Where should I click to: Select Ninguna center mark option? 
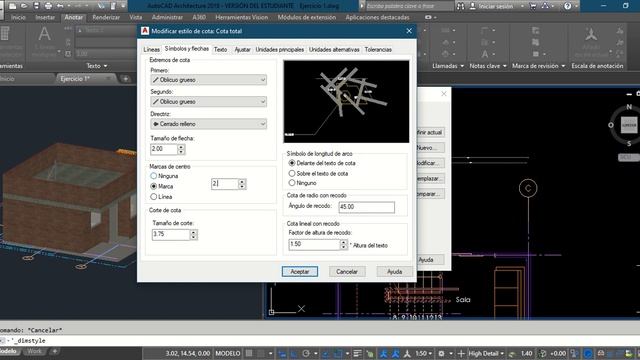click(x=153, y=176)
